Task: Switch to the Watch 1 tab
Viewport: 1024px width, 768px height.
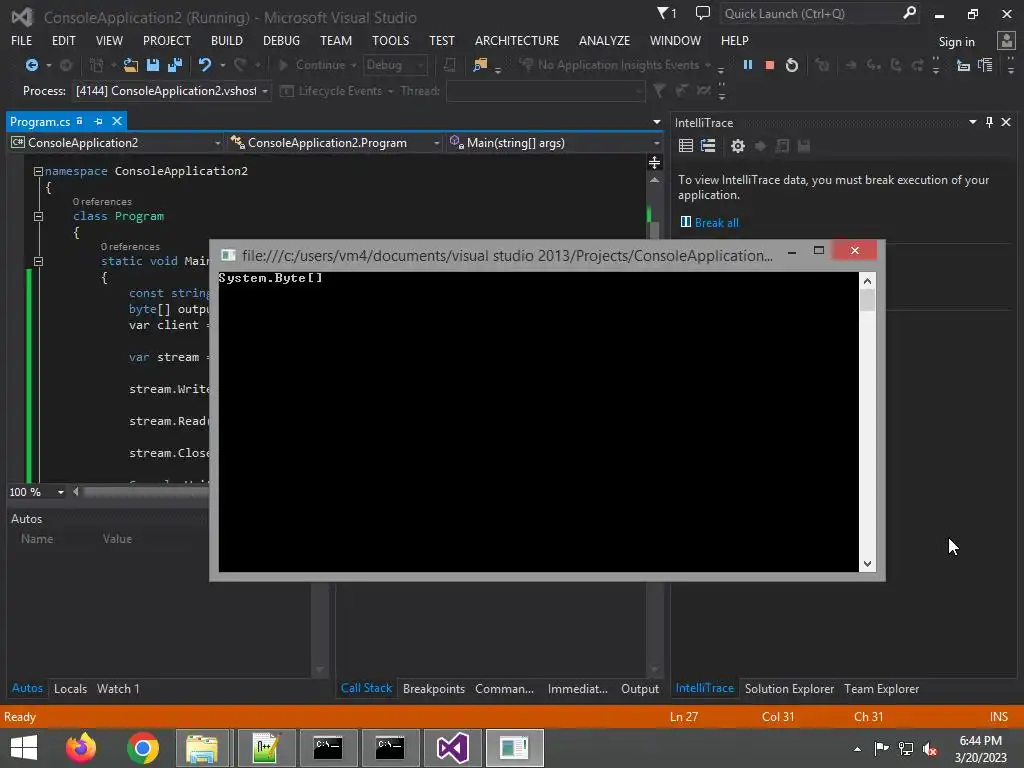Action: [118, 688]
